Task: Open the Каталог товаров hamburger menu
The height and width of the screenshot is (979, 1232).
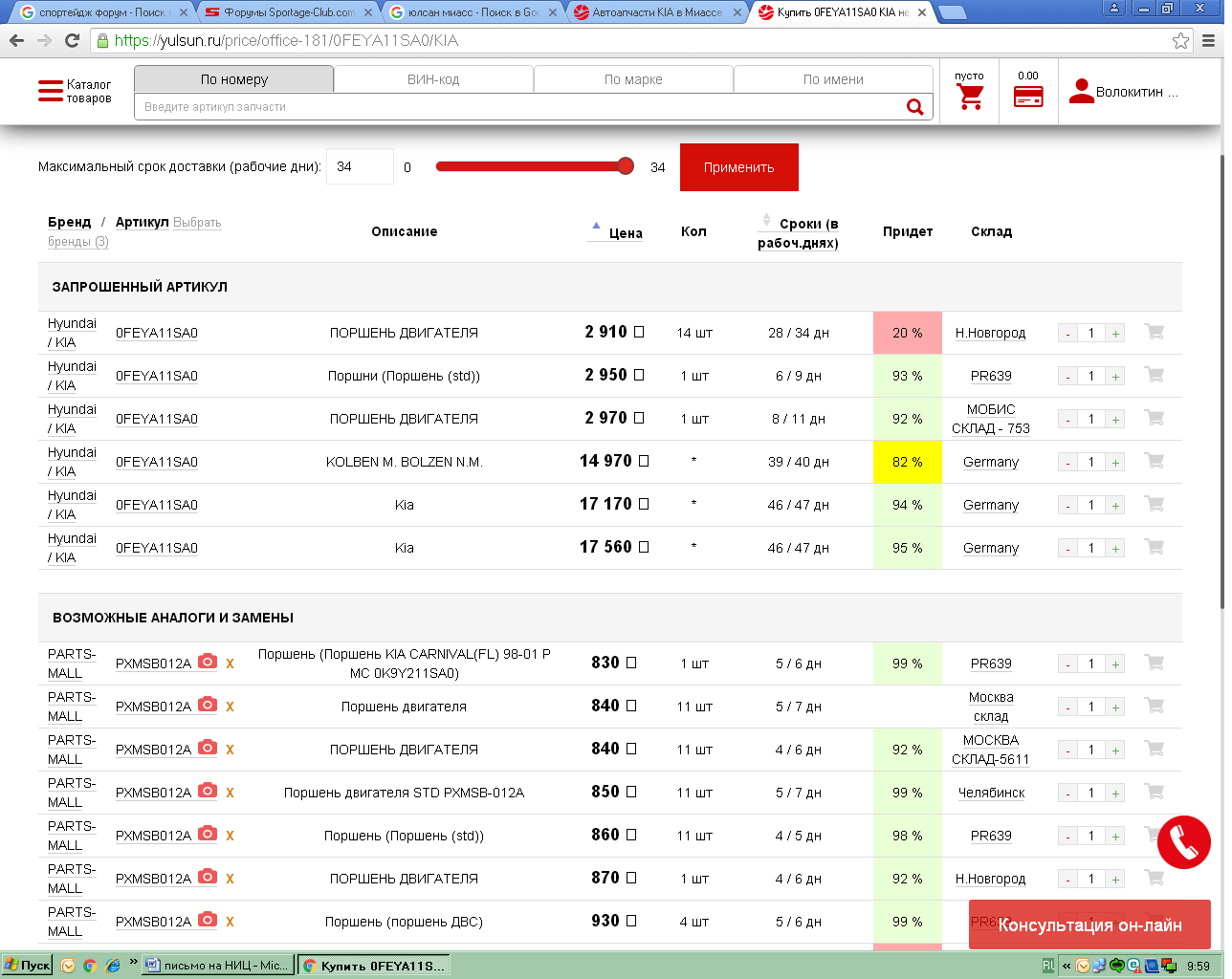Action: (51, 92)
